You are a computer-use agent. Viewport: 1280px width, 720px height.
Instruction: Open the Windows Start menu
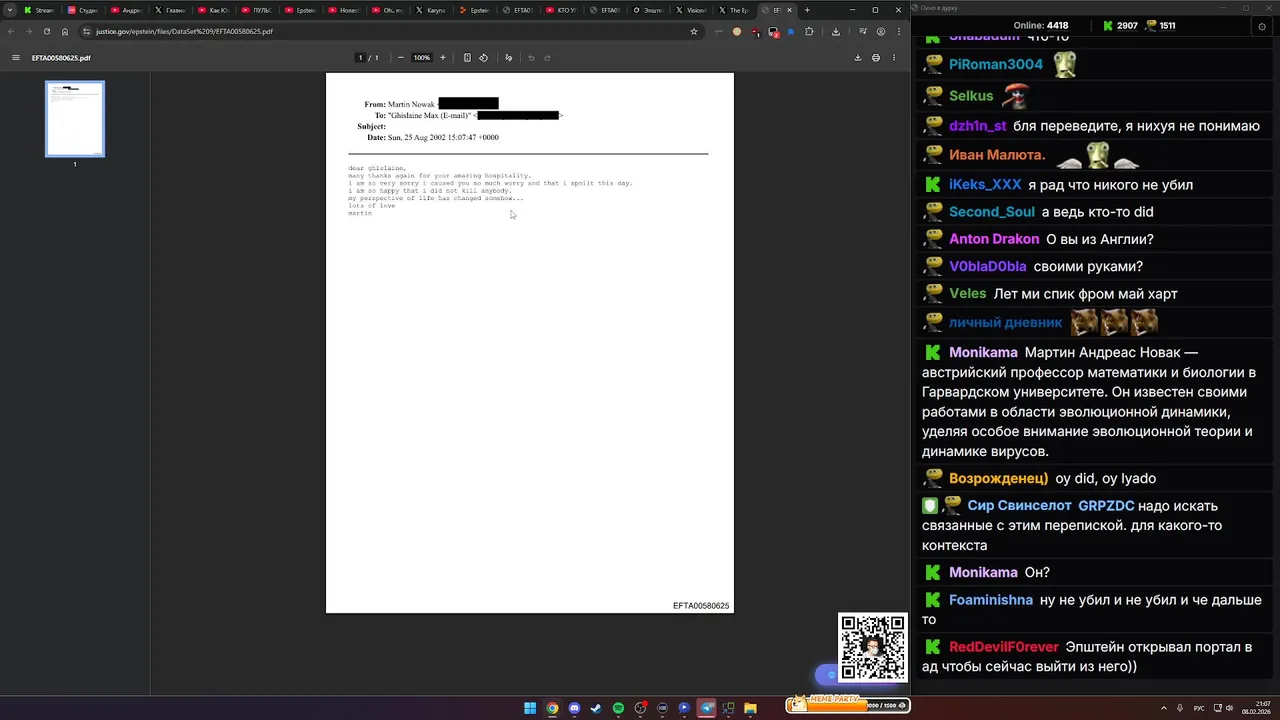pos(530,708)
